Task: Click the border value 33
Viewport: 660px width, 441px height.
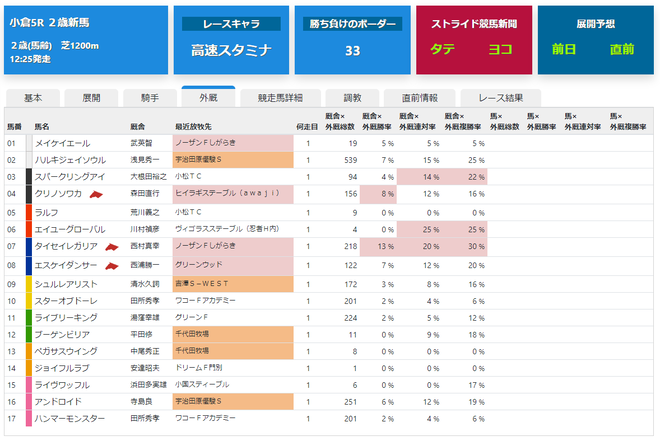Action: (352, 51)
